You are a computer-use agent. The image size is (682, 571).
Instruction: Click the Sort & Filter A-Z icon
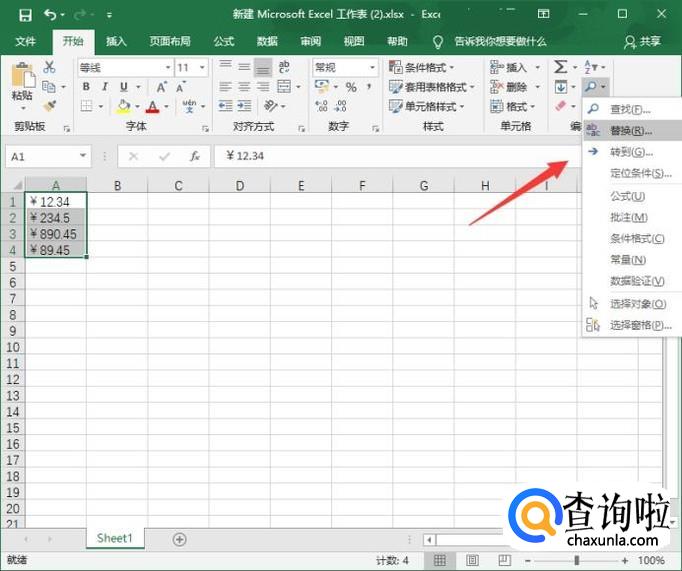[591, 67]
